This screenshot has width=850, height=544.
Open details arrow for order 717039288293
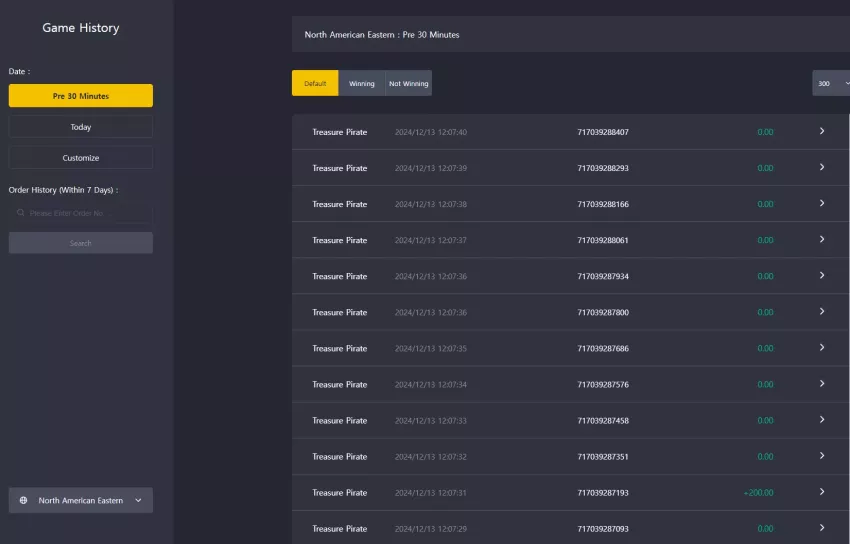(x=822, y=167)
